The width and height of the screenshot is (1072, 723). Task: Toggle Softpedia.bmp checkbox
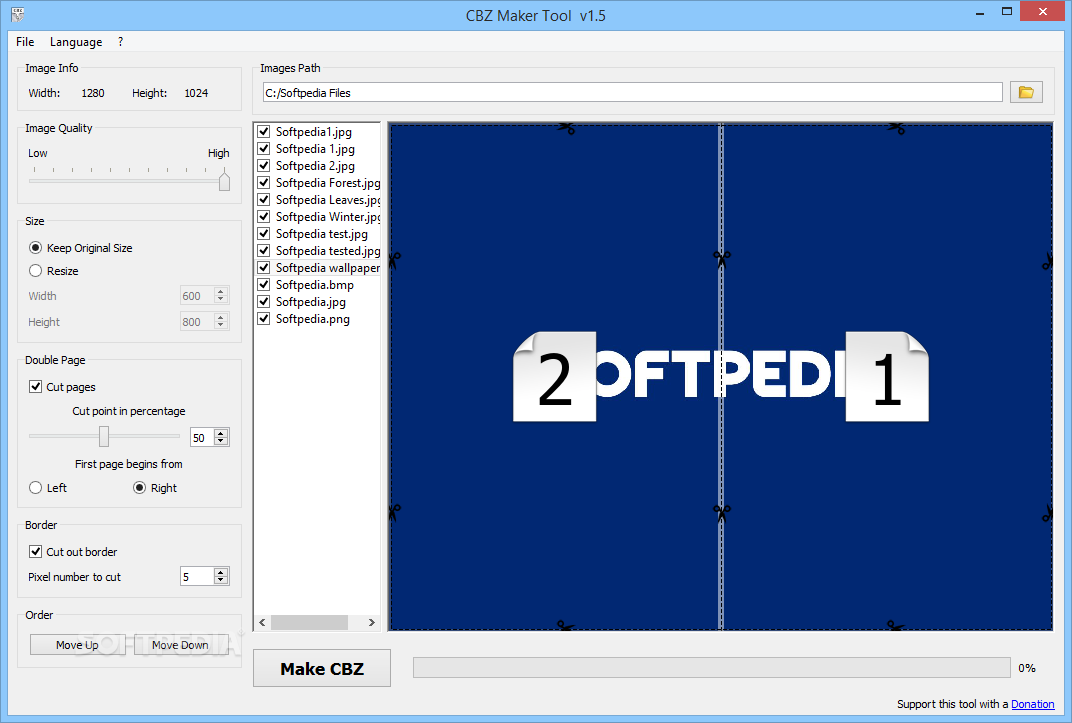(264, 284)
